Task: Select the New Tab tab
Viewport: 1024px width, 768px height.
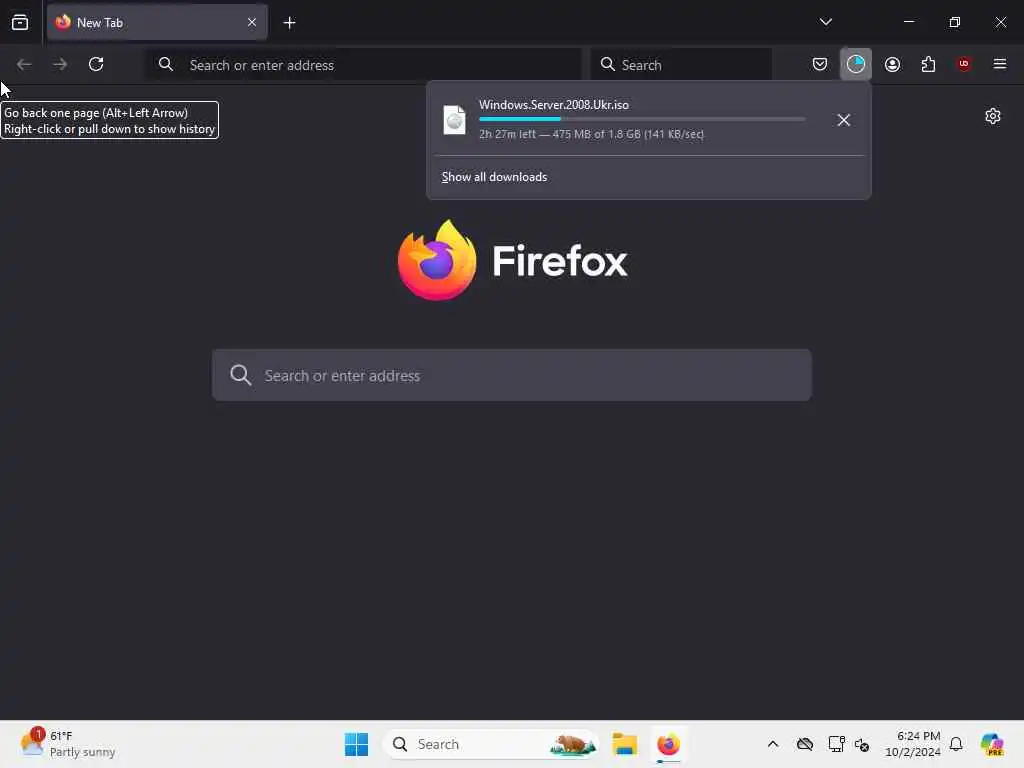Action: click(x=157, y=22)
